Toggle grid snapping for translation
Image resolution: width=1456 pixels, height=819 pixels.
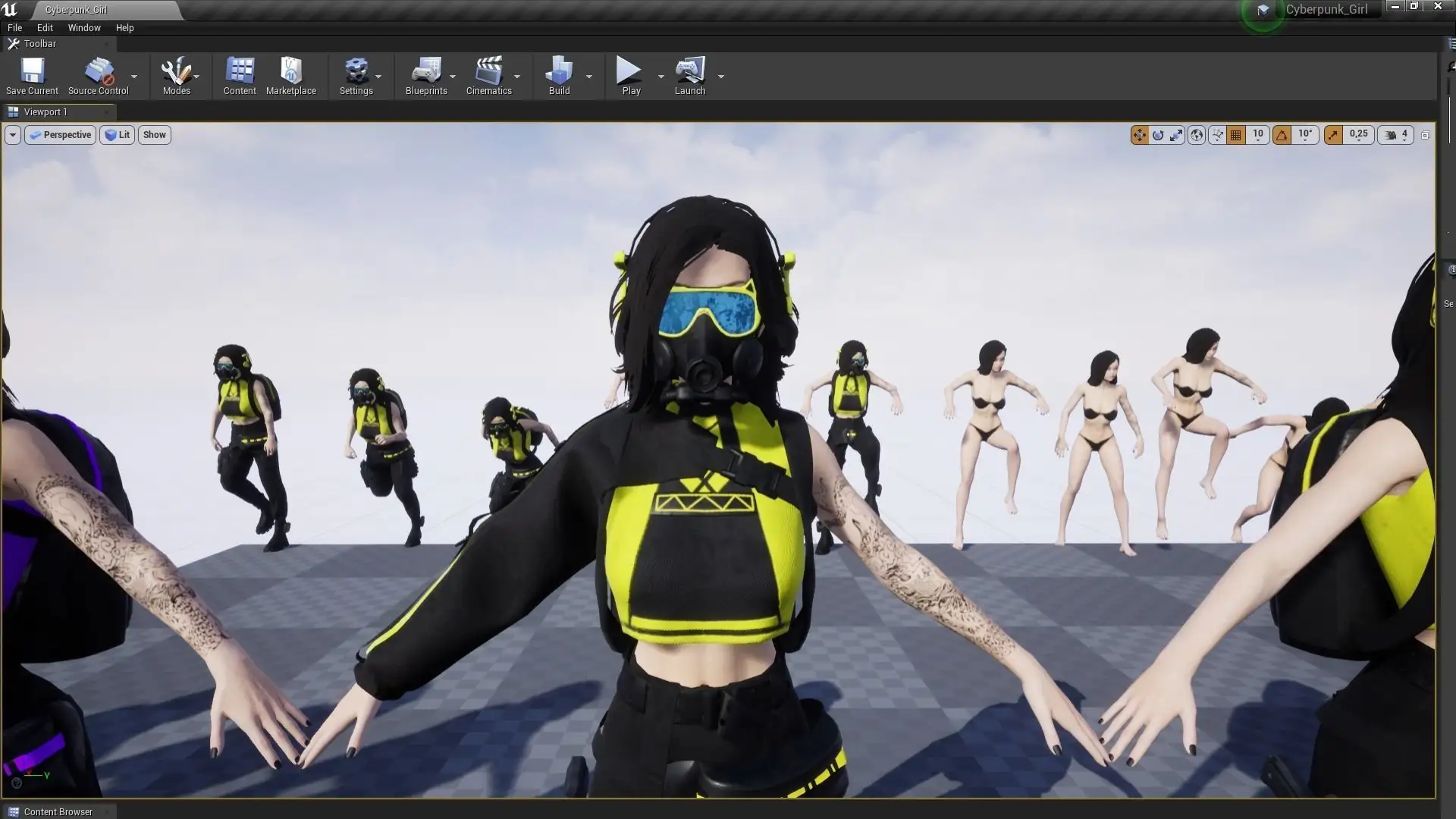point(1236,135)
